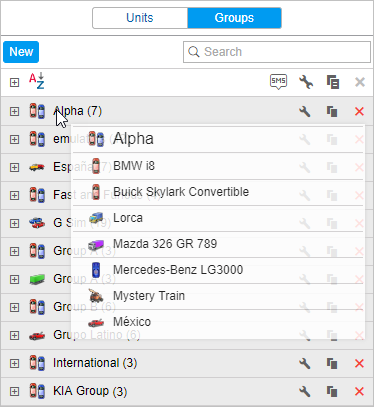Screen dimensions: 374x407
Task: Create a new group with New
Action: (x=21, y=52)
